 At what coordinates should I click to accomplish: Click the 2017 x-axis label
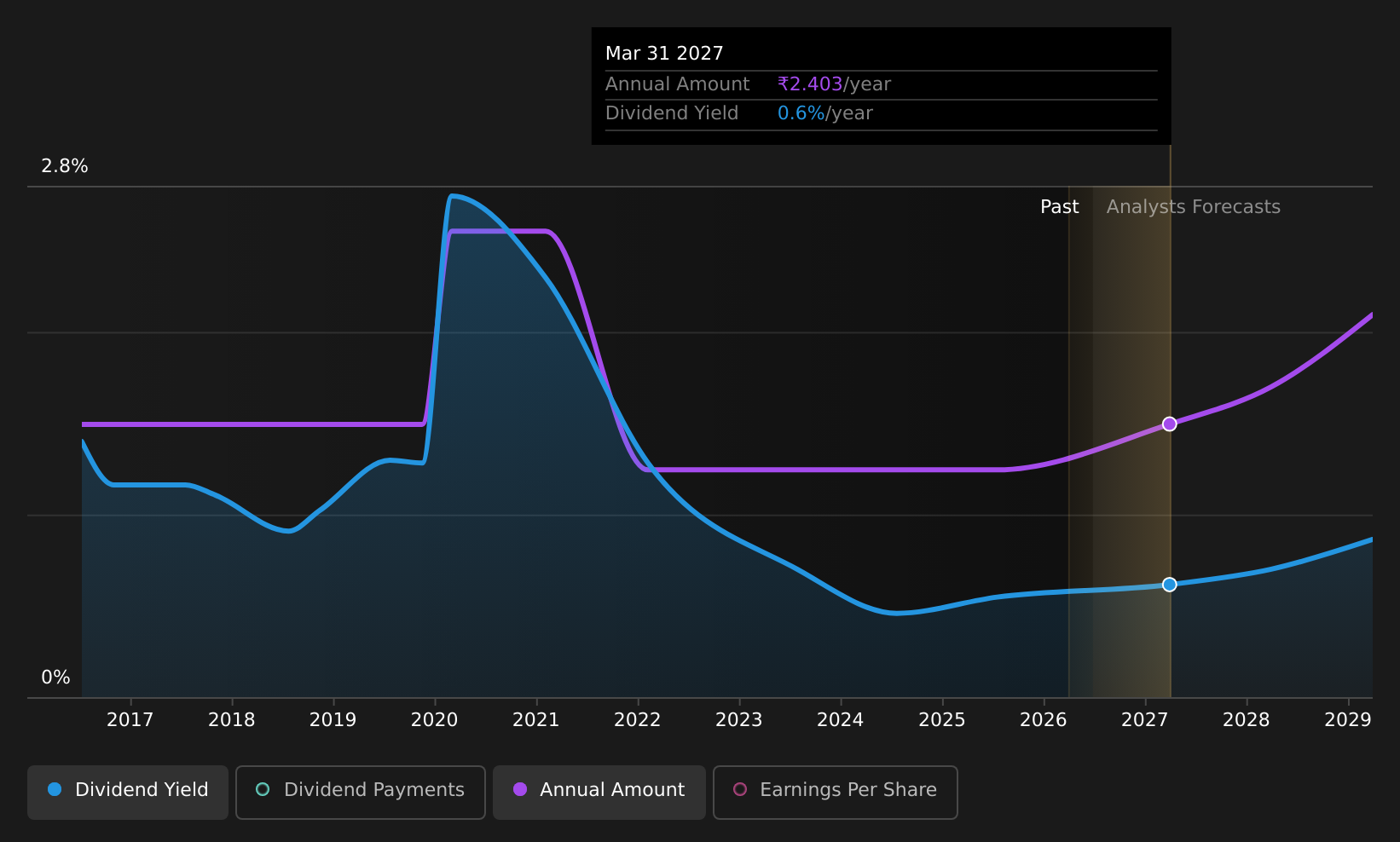(130, 720)
